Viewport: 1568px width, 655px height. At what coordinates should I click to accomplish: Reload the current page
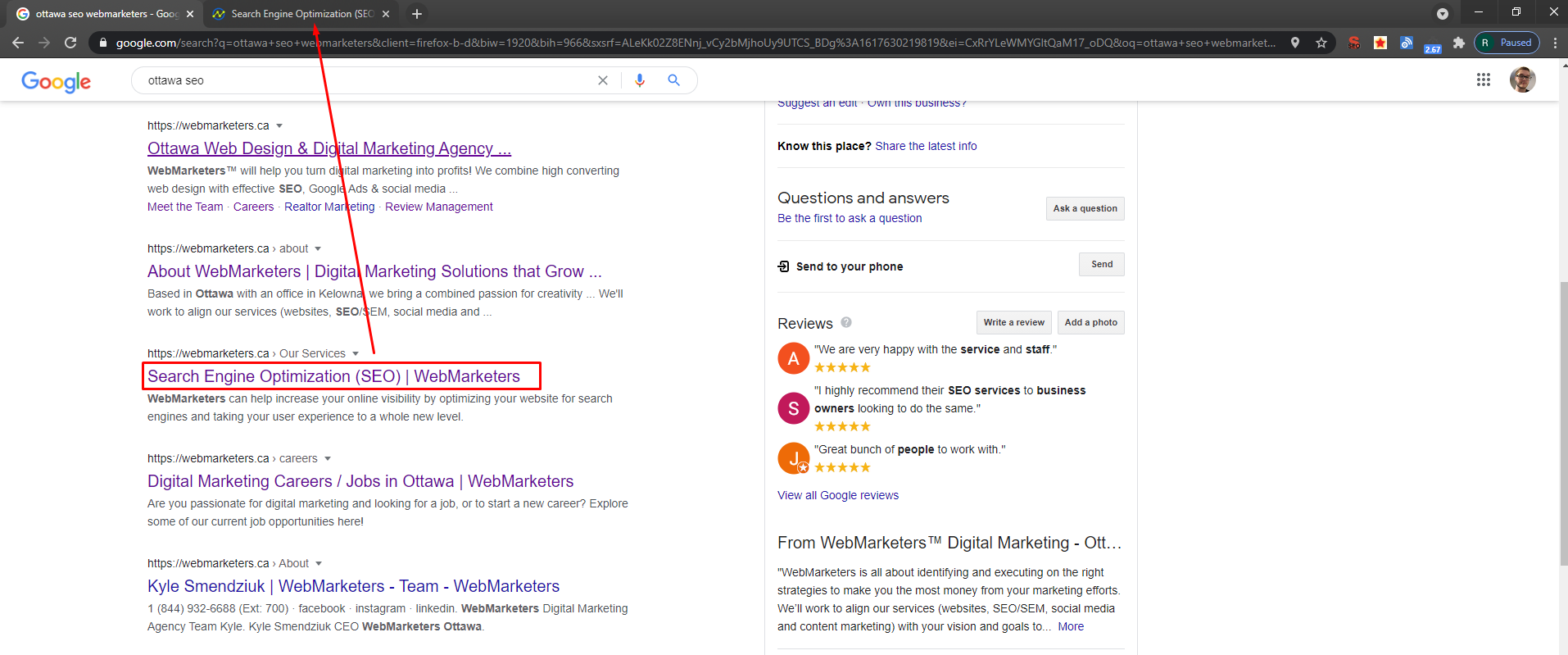[x=70, y=43]
